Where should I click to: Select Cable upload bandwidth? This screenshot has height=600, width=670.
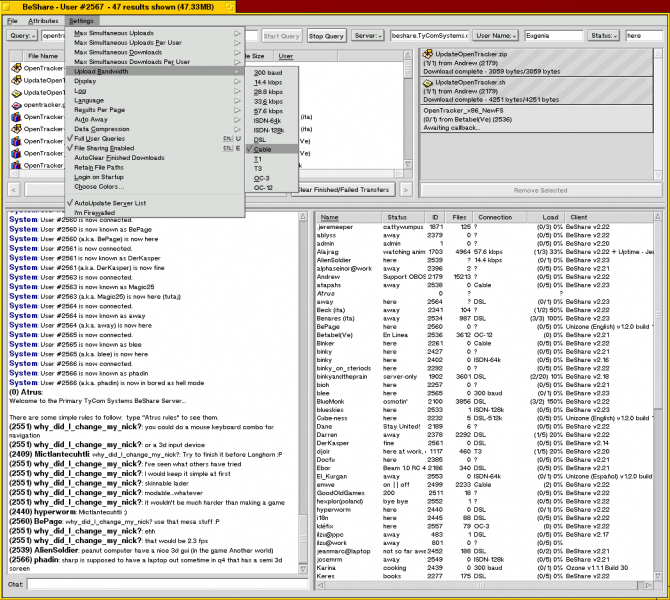(x=272, y=149)
